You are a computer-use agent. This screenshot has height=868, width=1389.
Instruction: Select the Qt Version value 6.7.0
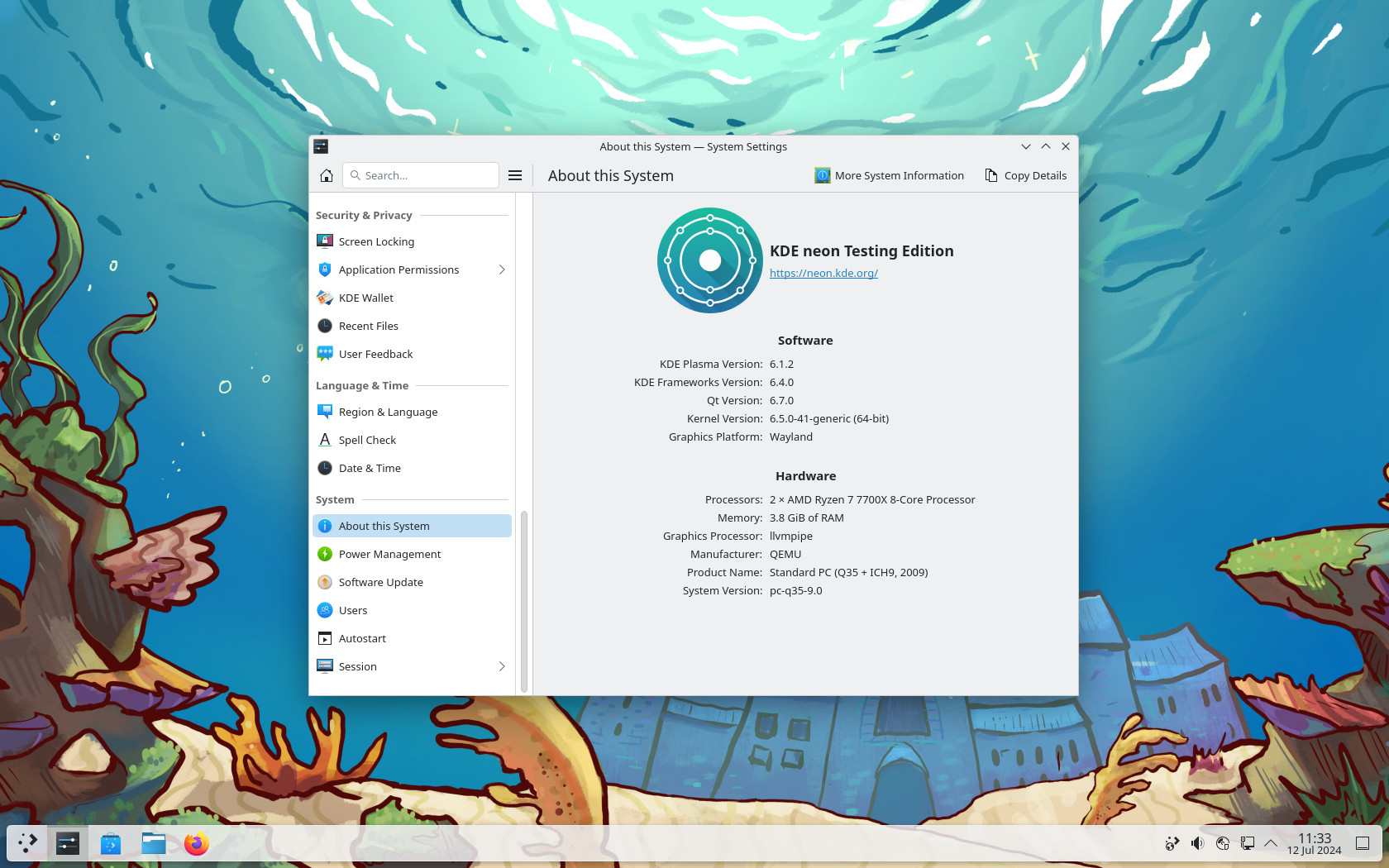pyautogui.click(x=781, y=400)
